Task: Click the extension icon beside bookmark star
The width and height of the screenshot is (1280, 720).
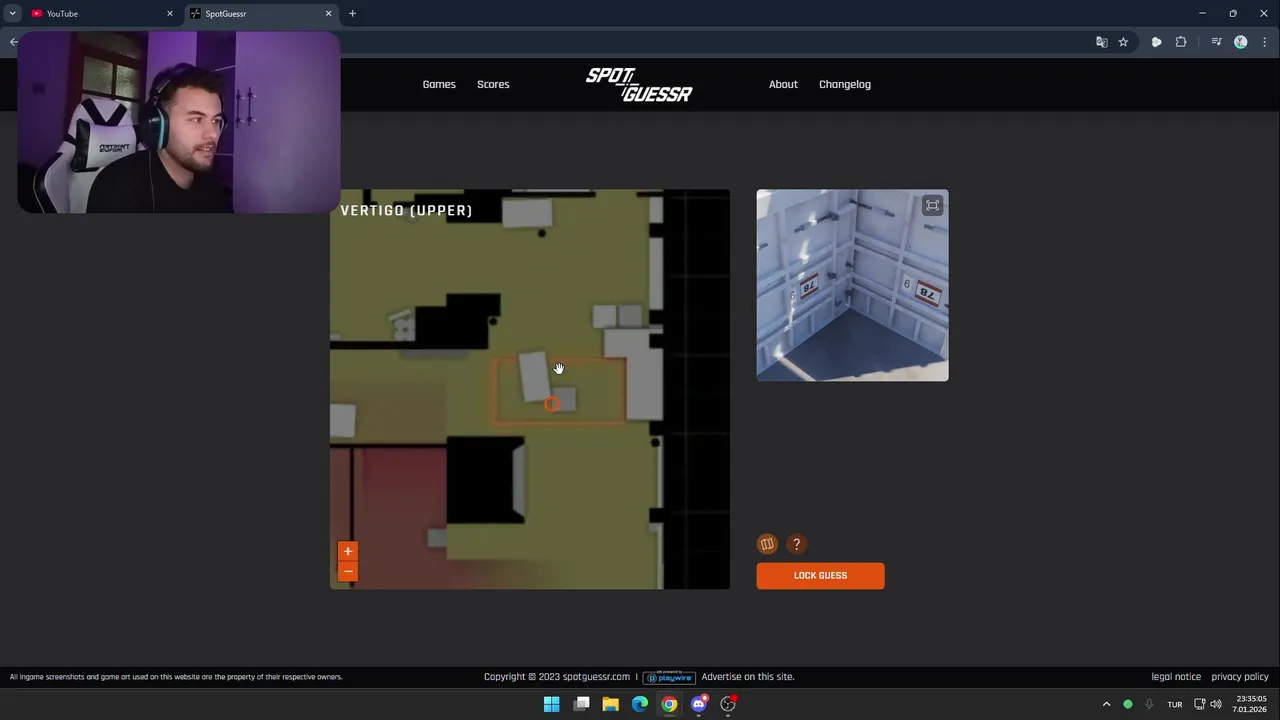Action: [x=1156, y=42]
